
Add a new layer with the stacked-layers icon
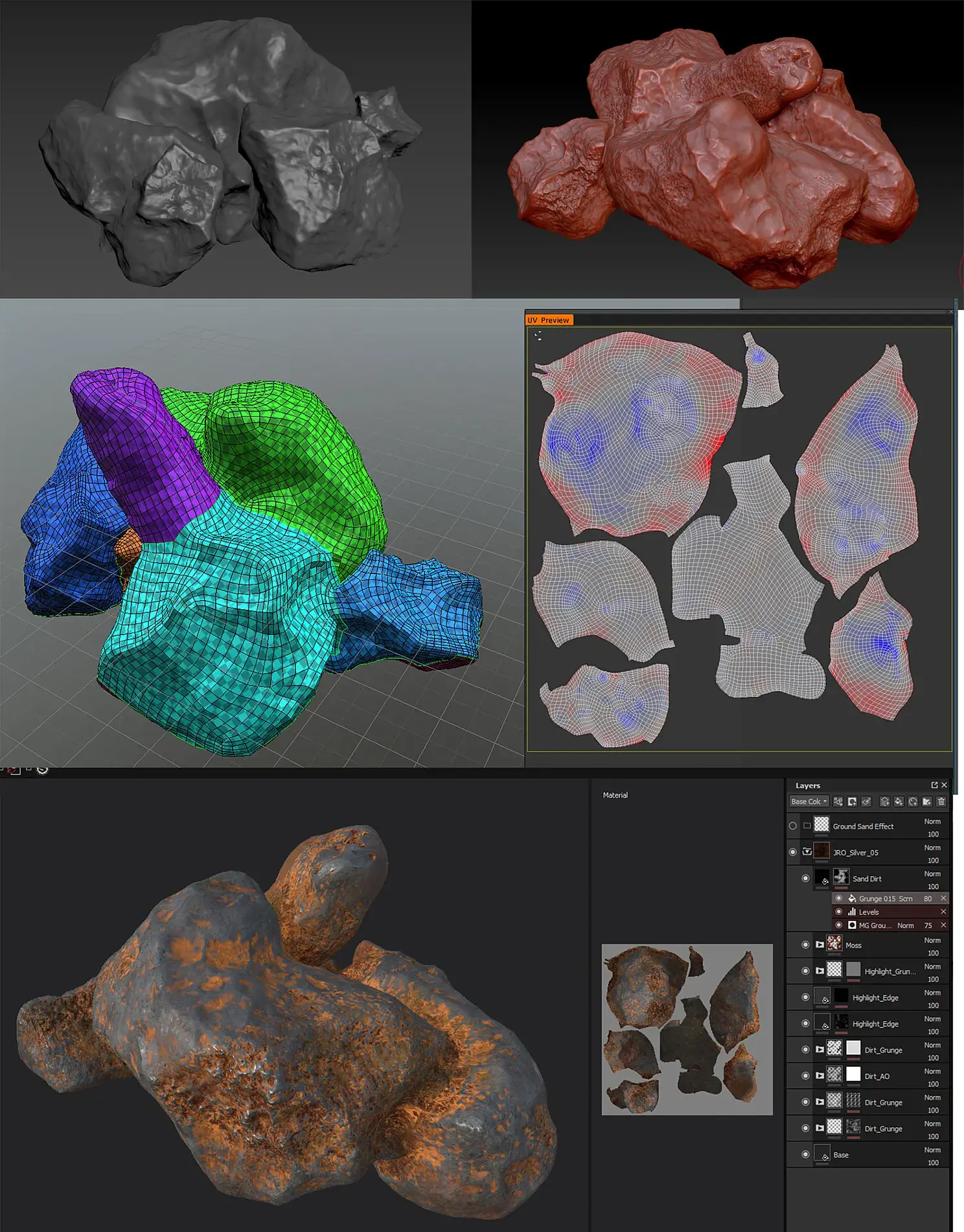click(884, 802)
